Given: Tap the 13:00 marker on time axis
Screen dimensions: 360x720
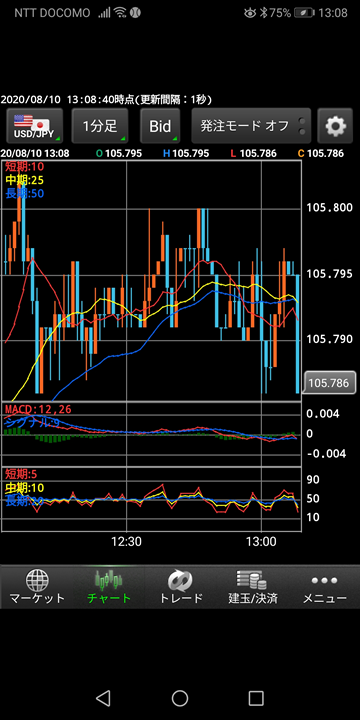Looking at the screenshot, I should click(x=261, y=542).
